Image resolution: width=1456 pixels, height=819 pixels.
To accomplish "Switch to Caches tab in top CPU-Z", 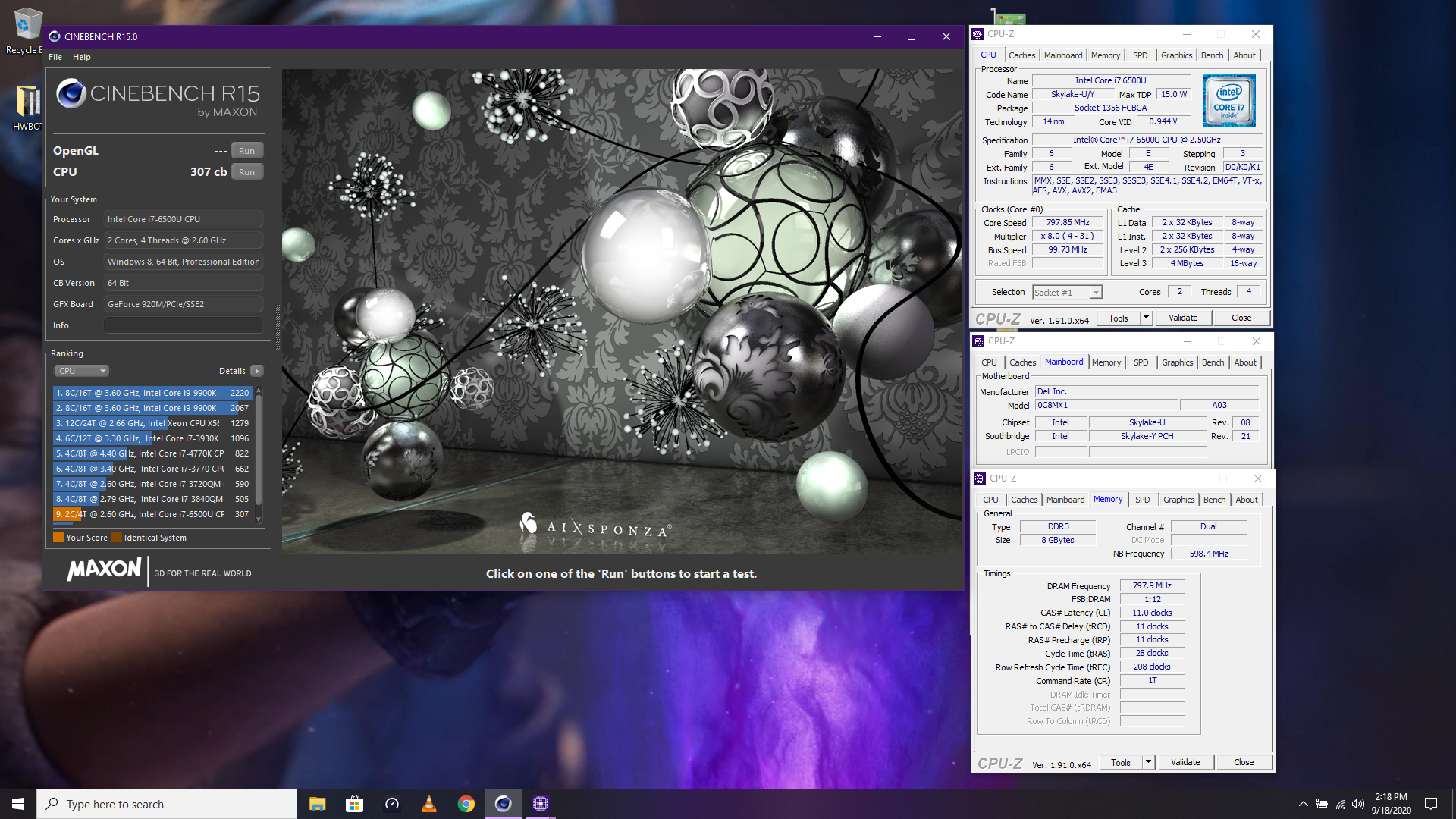I will (x=1021, y=55).
